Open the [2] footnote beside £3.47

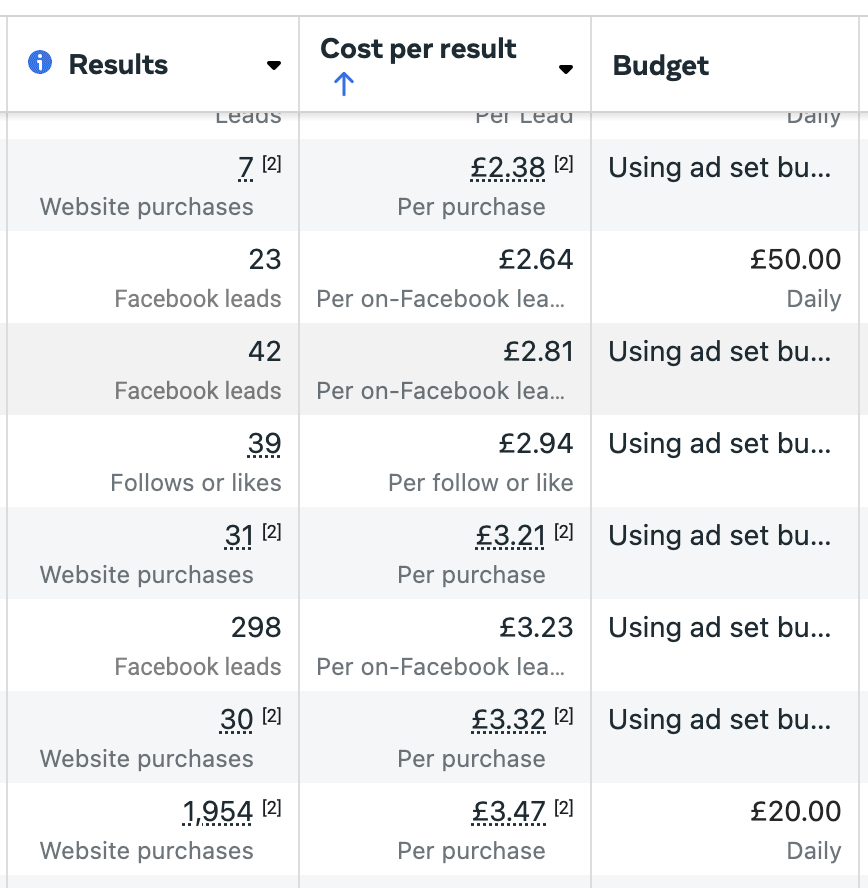563,808
